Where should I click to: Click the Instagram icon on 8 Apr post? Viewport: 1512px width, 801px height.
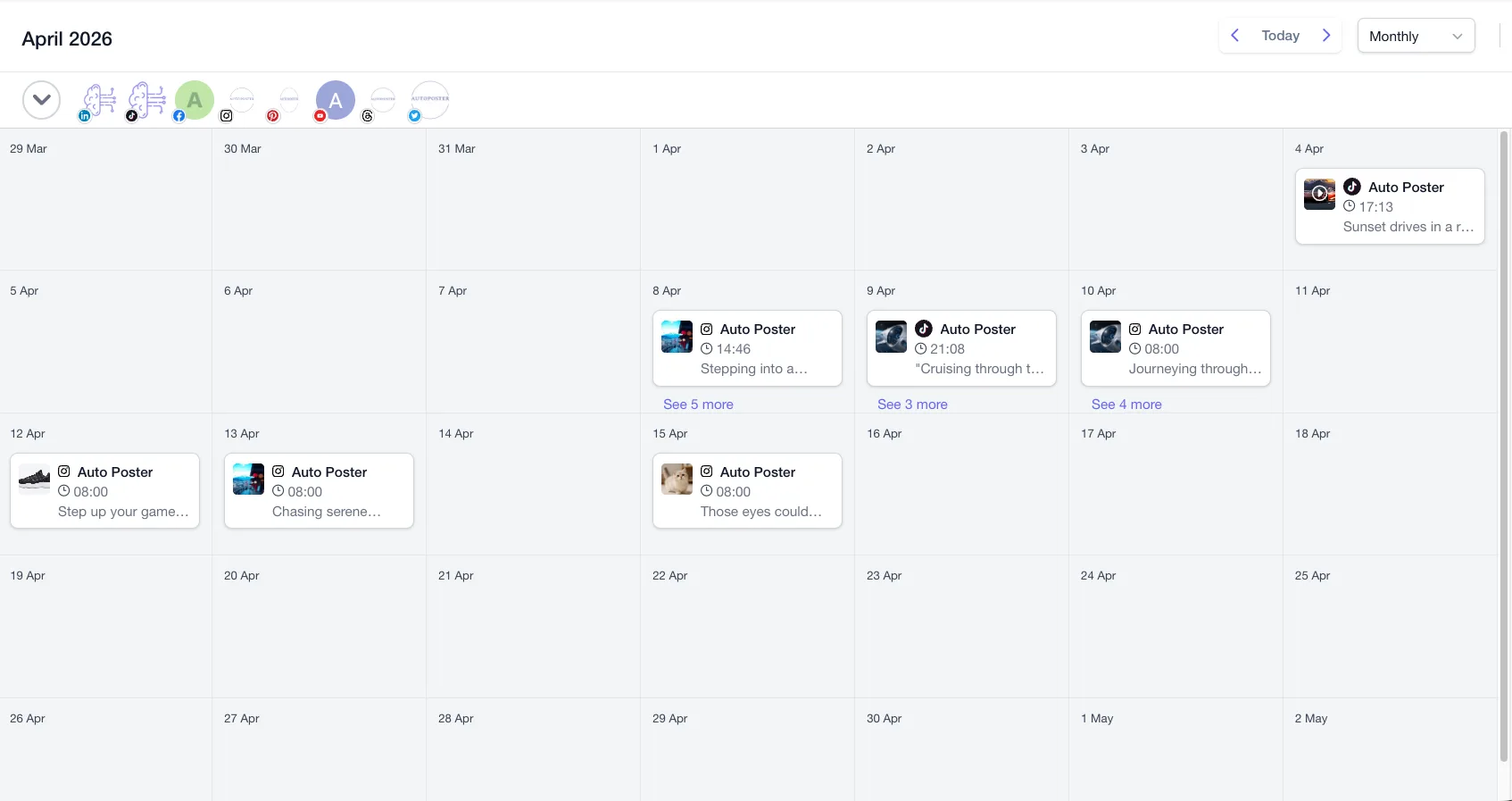coord(707,330)
